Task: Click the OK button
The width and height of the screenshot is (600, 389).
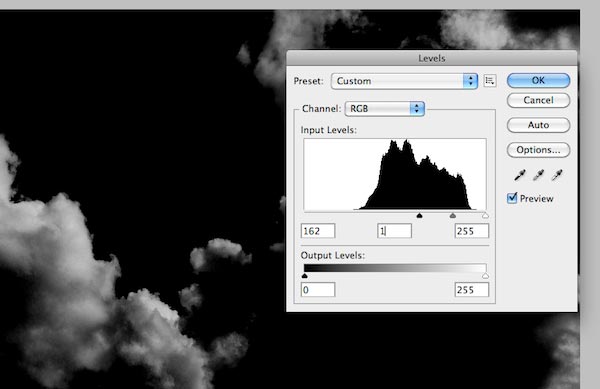Action: (x=538, y=80)
